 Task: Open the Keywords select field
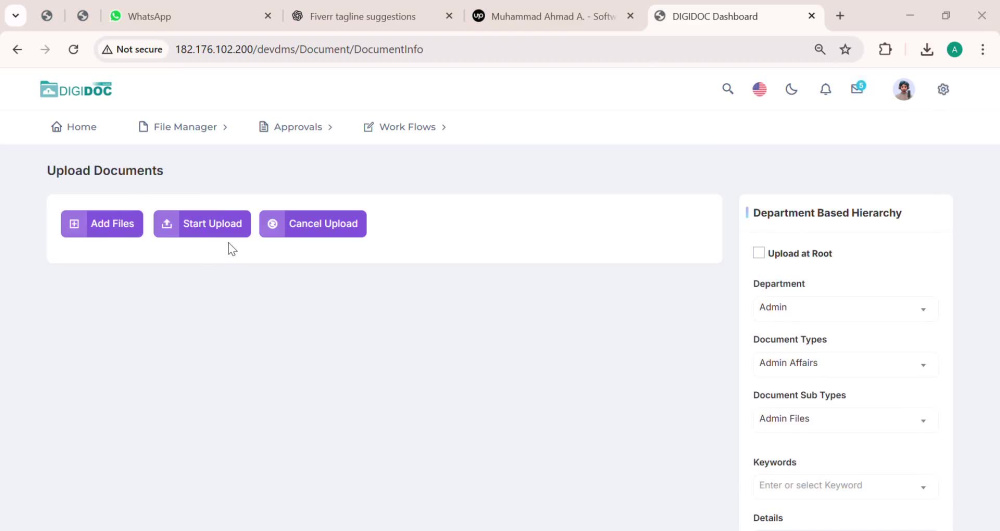[845, 486]
